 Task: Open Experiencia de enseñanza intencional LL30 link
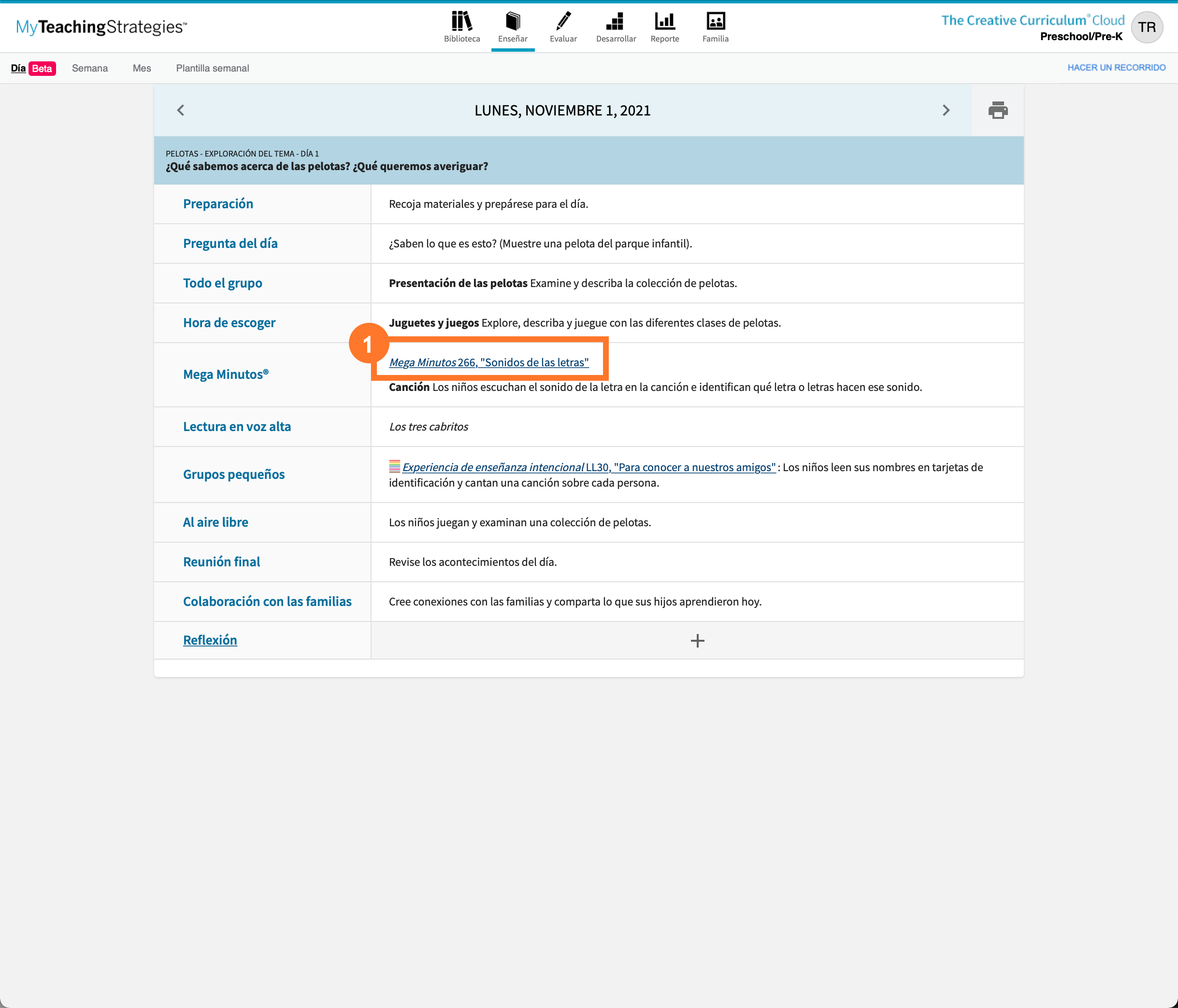[x=589, y=467]
